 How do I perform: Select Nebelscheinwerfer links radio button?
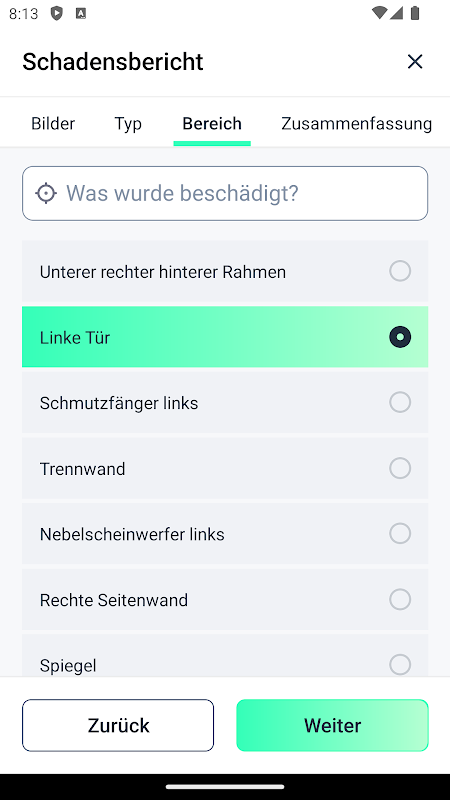pos(400,533)
